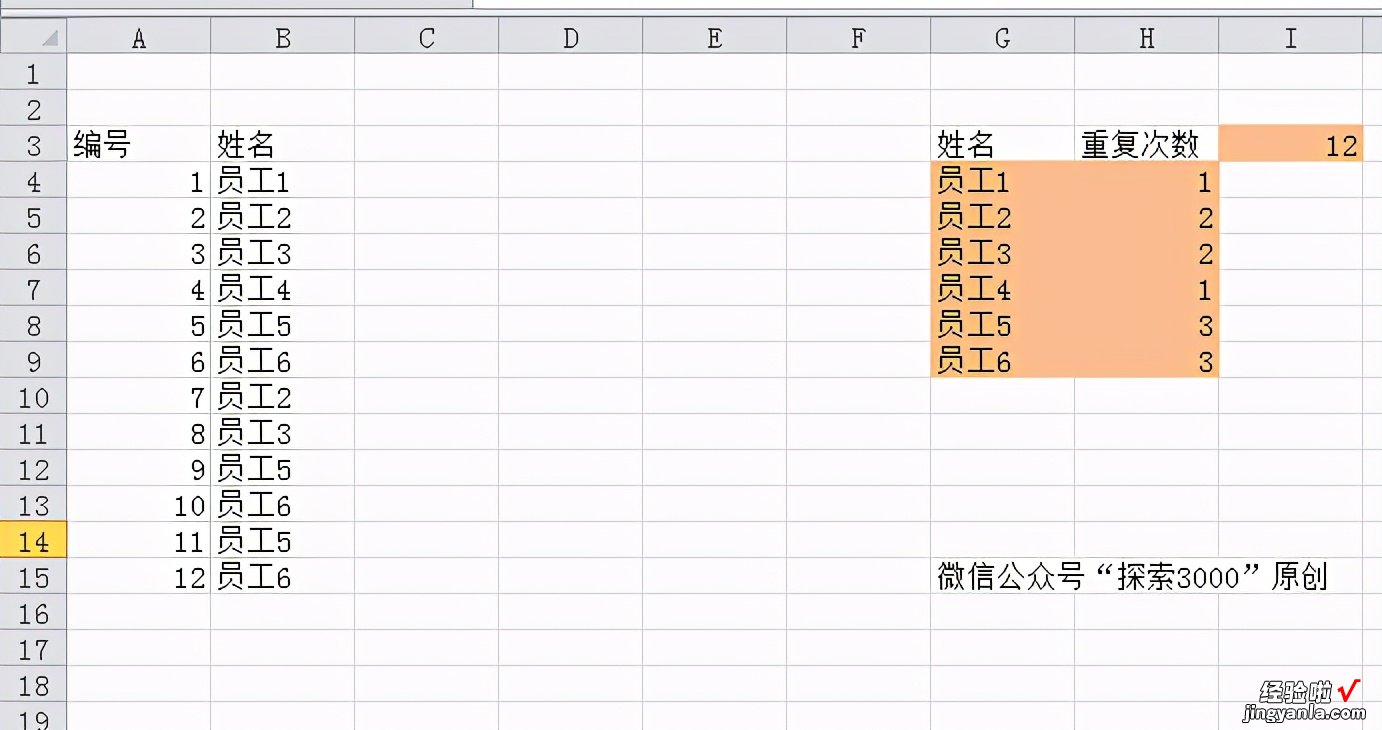Select column I header

[x=1291, y=38]
